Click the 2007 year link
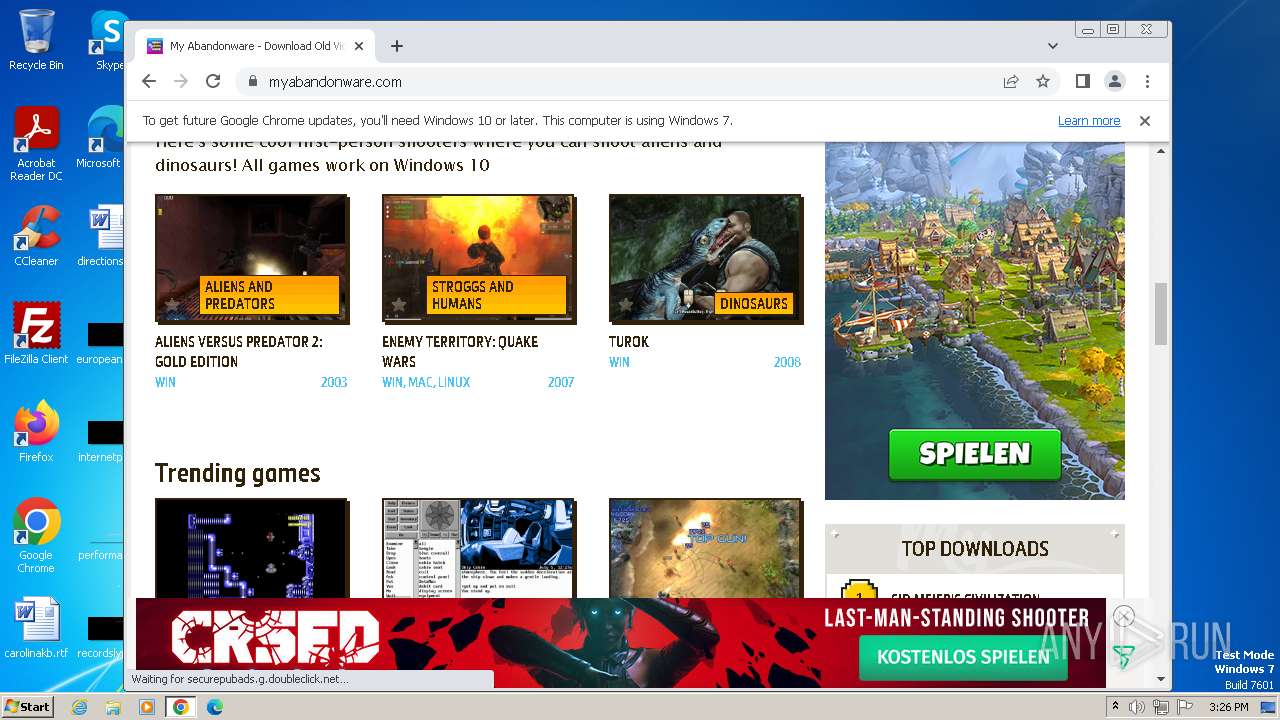 click(x=561, y=382)
